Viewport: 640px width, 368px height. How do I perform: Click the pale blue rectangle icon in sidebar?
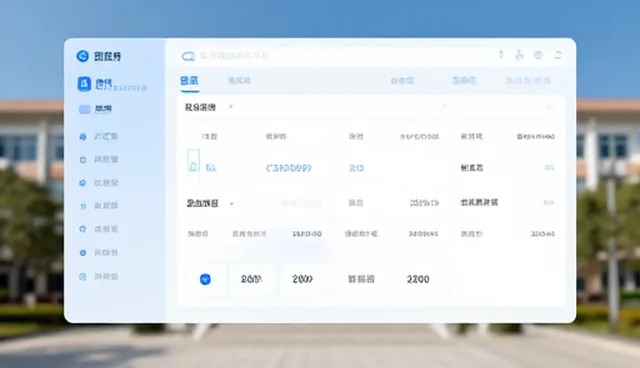[x=84, y=109]
